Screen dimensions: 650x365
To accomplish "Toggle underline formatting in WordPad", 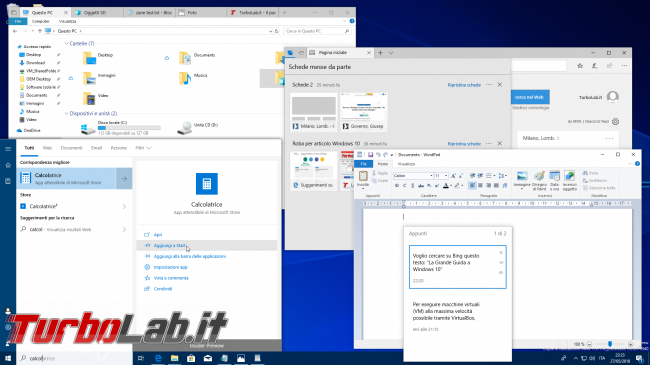I will point(412,185).
